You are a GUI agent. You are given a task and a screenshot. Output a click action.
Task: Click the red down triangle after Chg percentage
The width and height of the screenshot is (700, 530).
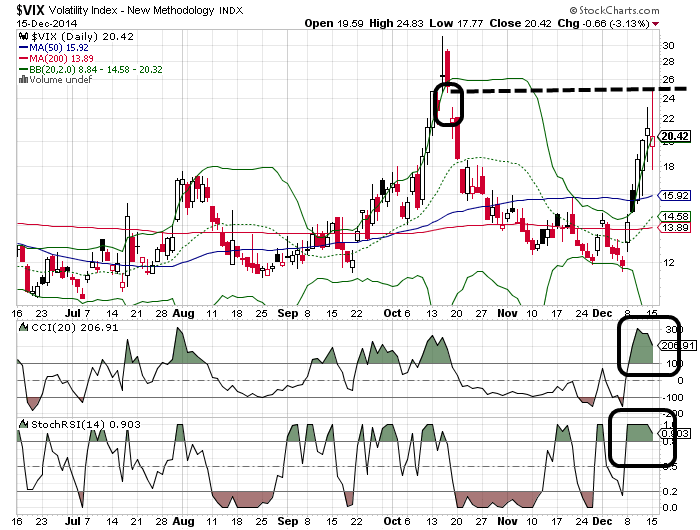pyautogui.click(x=655, y=24)
